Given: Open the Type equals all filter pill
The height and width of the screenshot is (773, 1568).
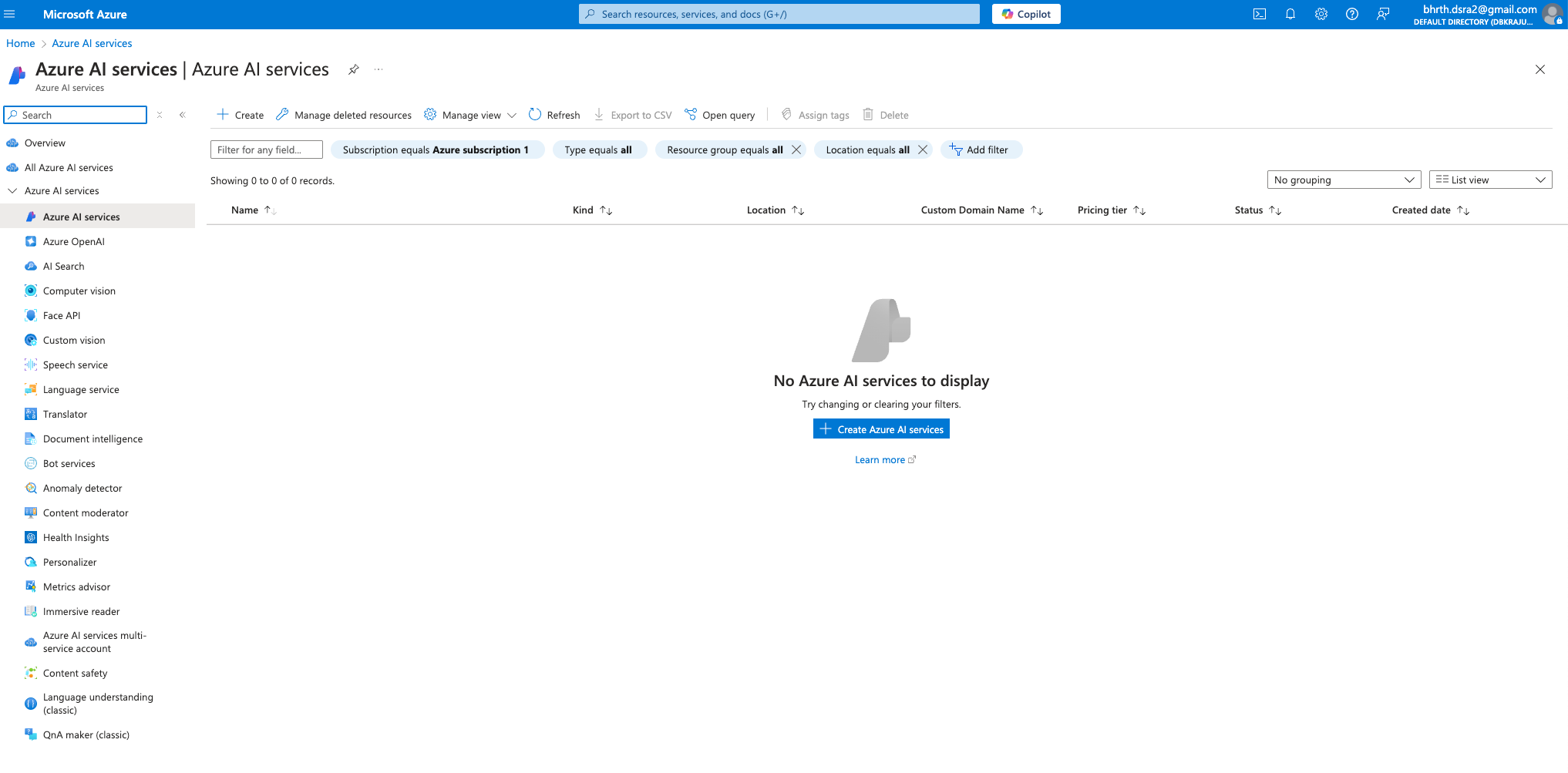Looking at the screenshot, I should 598,150.
